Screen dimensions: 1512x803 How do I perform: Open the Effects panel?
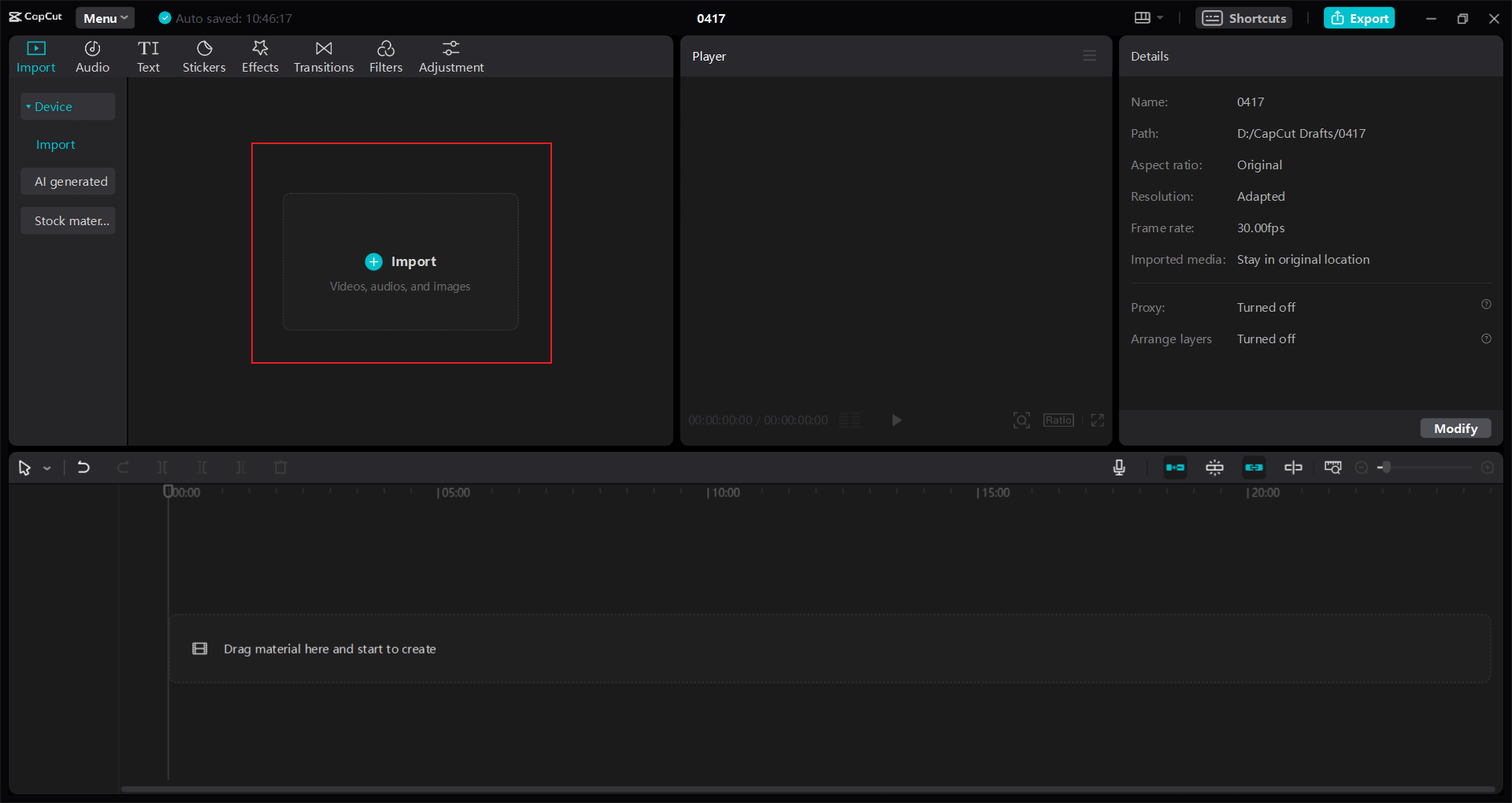pos(260,56)
